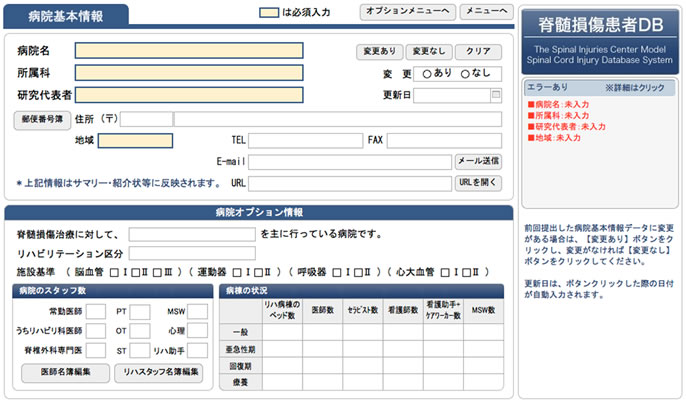This screenshot has height=402, width=686.
Task: Select the あり radio button for 変更
Action: (x=427, y=74)
